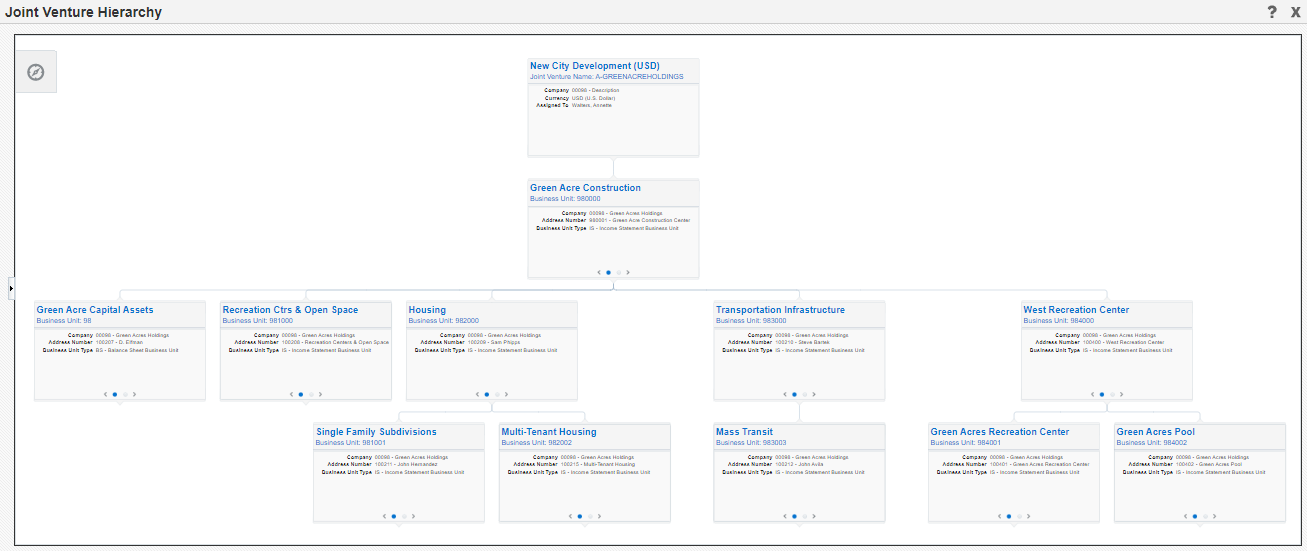Open the Green Acre Construction title link
This screenshot has width=1307, height=551.
pos(585,188)
